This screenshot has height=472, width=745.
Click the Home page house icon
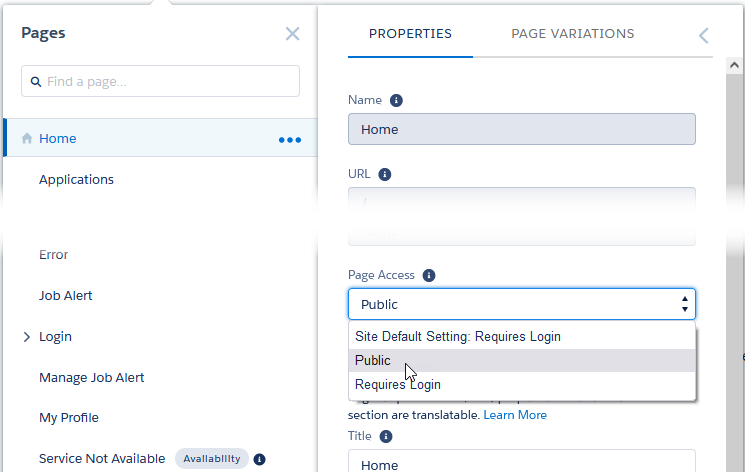[27, 139]
